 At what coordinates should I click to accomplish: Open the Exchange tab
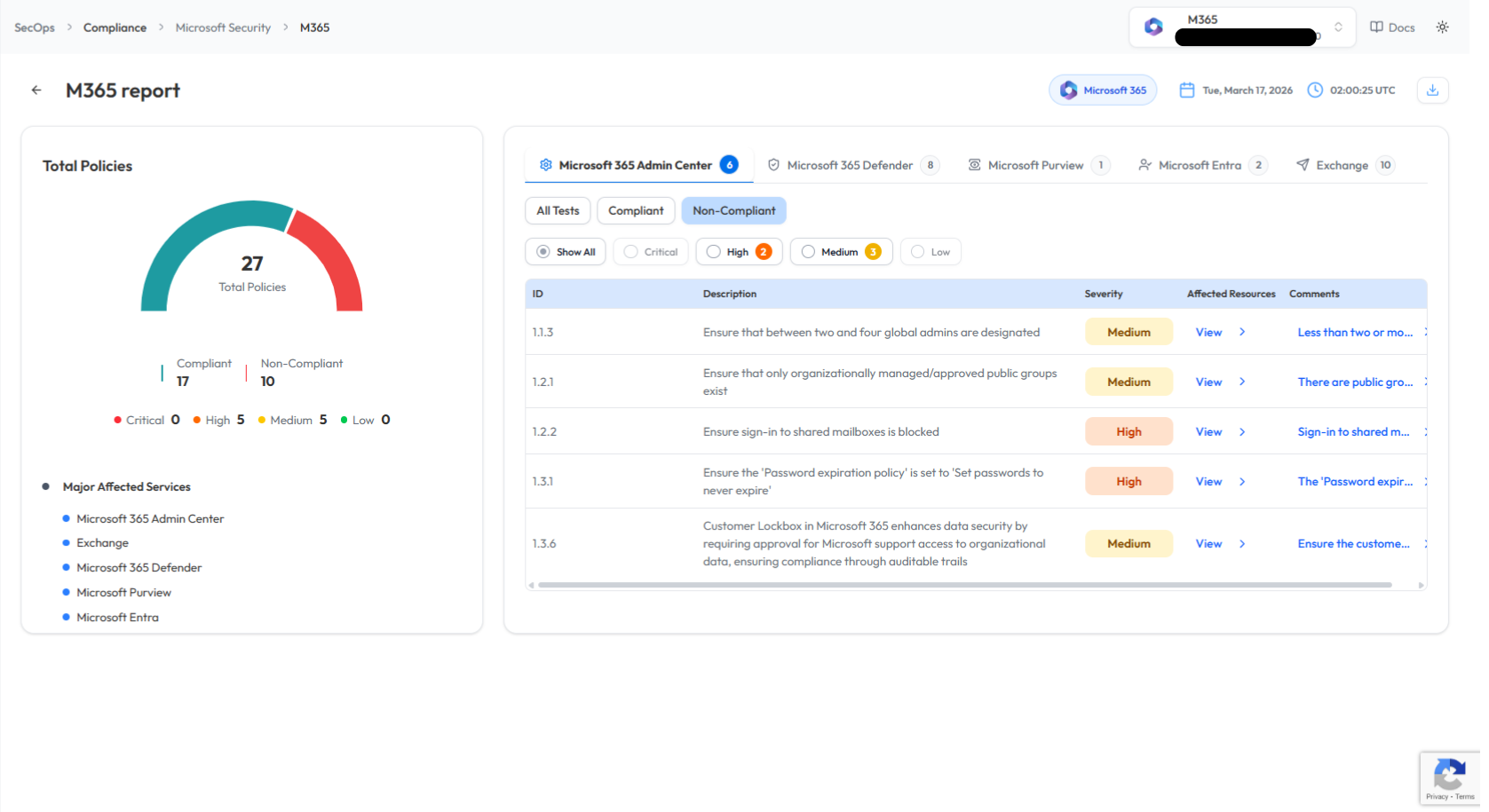point(1342,165)
